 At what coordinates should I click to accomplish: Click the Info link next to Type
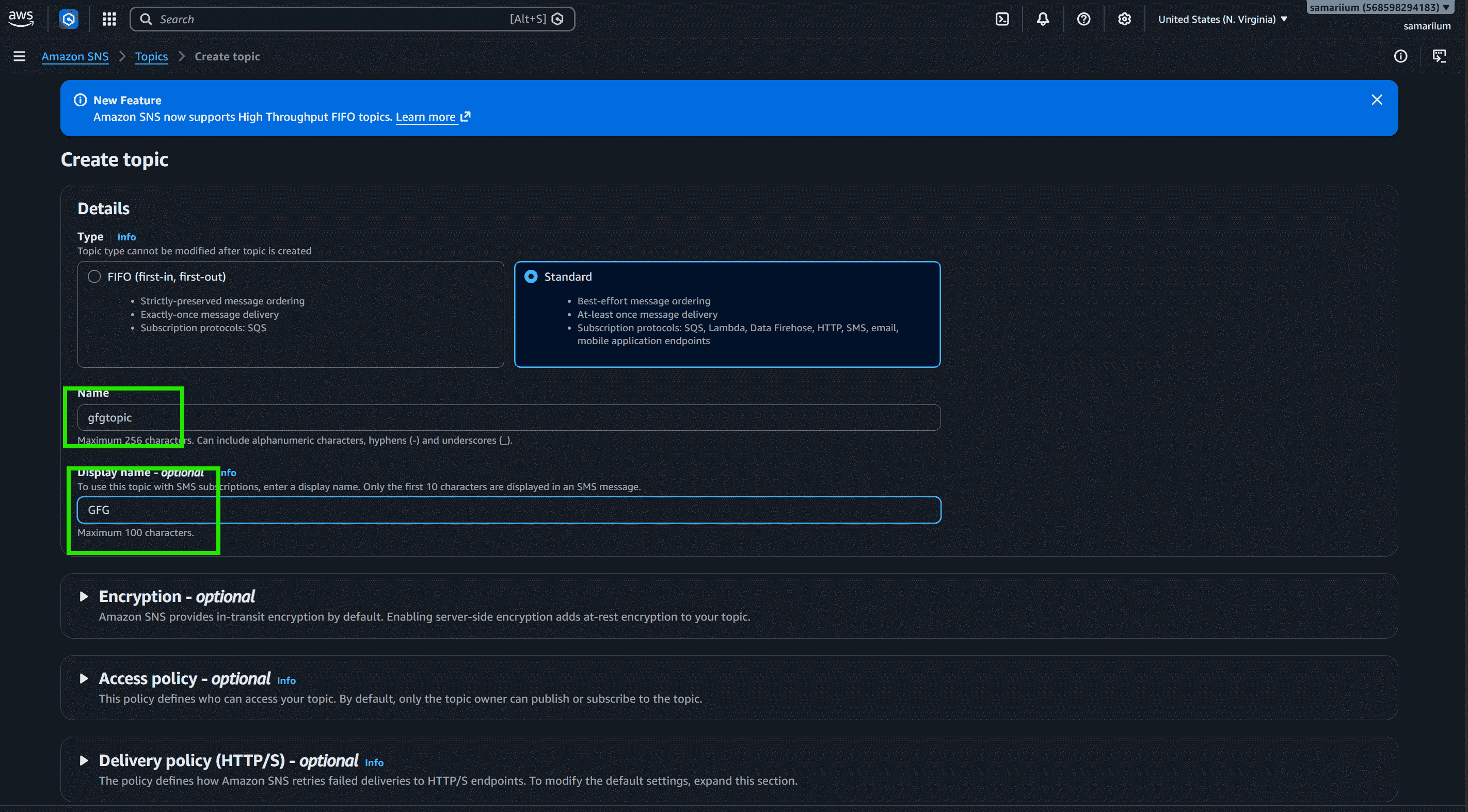point(126,237)
